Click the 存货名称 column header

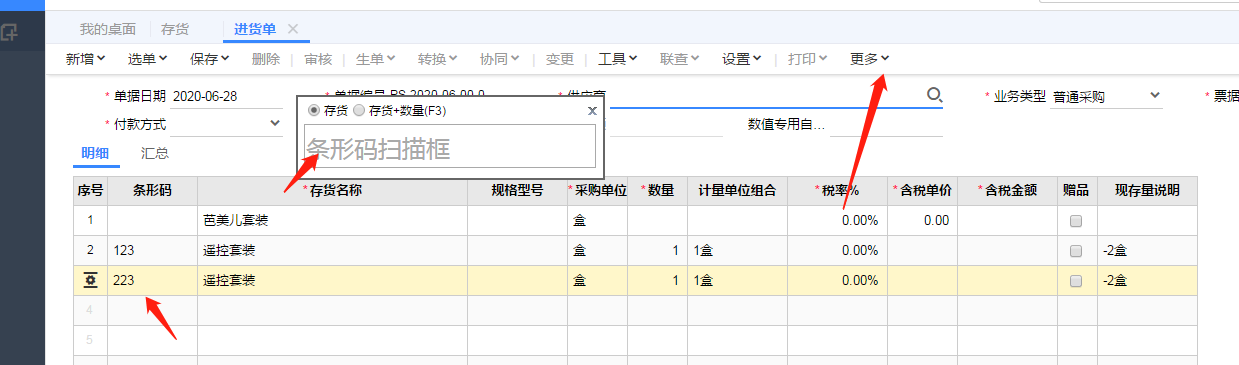pos(332,190)
